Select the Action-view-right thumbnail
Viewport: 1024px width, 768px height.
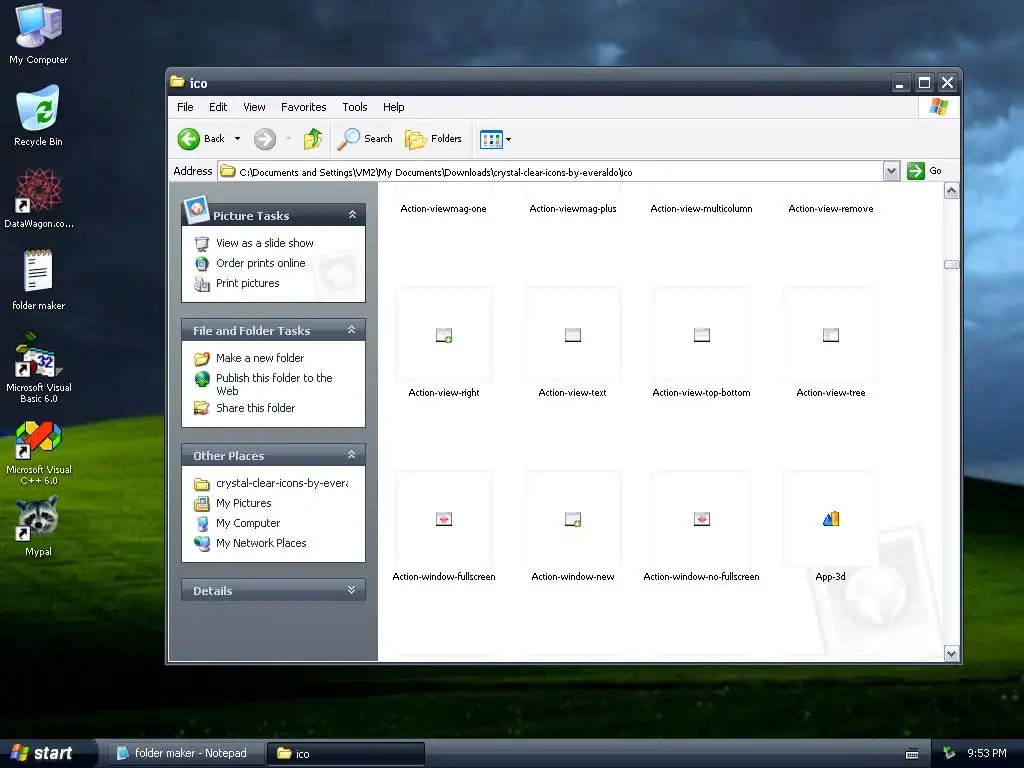pos(444,335)
